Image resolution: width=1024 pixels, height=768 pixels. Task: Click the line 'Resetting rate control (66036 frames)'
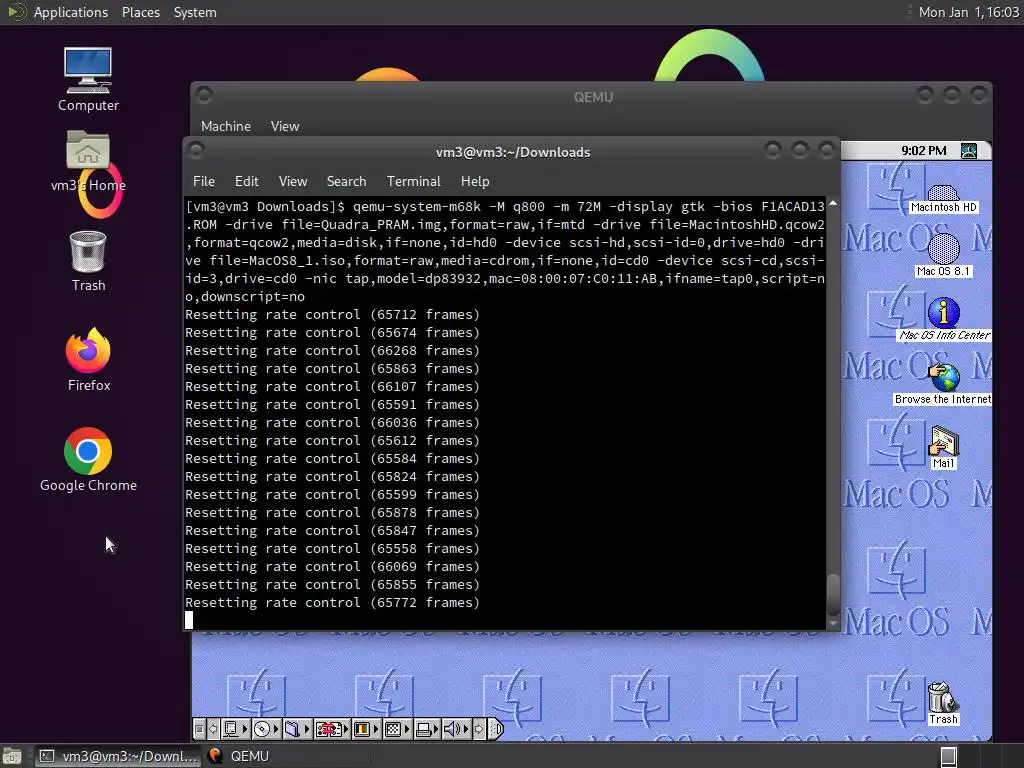332,423
